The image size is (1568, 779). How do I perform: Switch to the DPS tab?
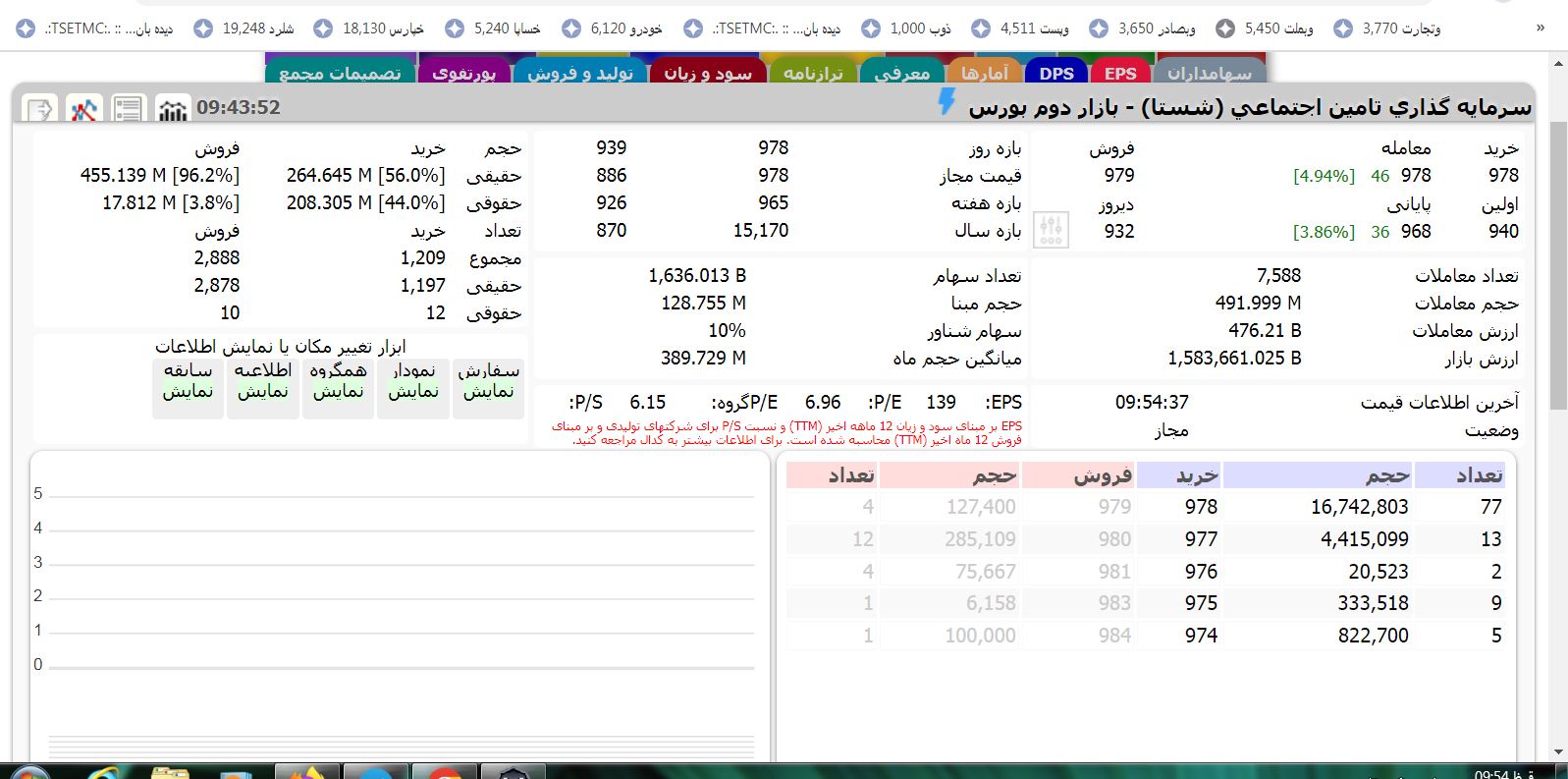pos(1056,73)
